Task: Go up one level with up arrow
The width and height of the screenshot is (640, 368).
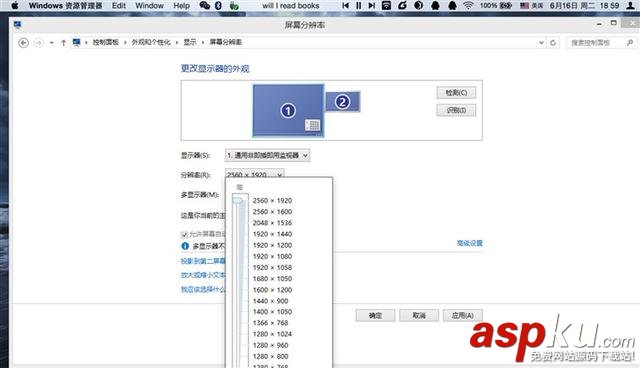Action: click(x=63, y=42)
